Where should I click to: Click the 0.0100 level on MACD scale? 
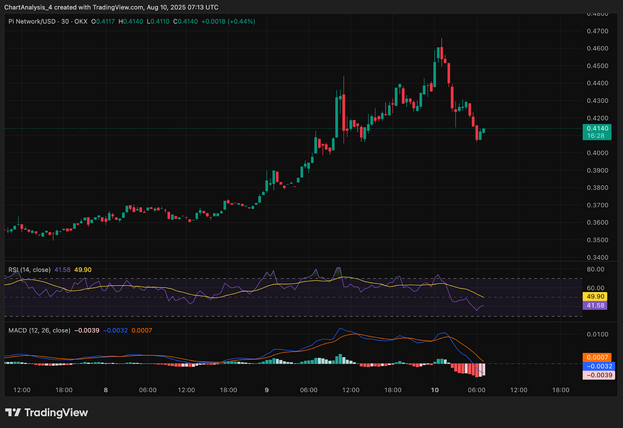[x=597, y=334]
